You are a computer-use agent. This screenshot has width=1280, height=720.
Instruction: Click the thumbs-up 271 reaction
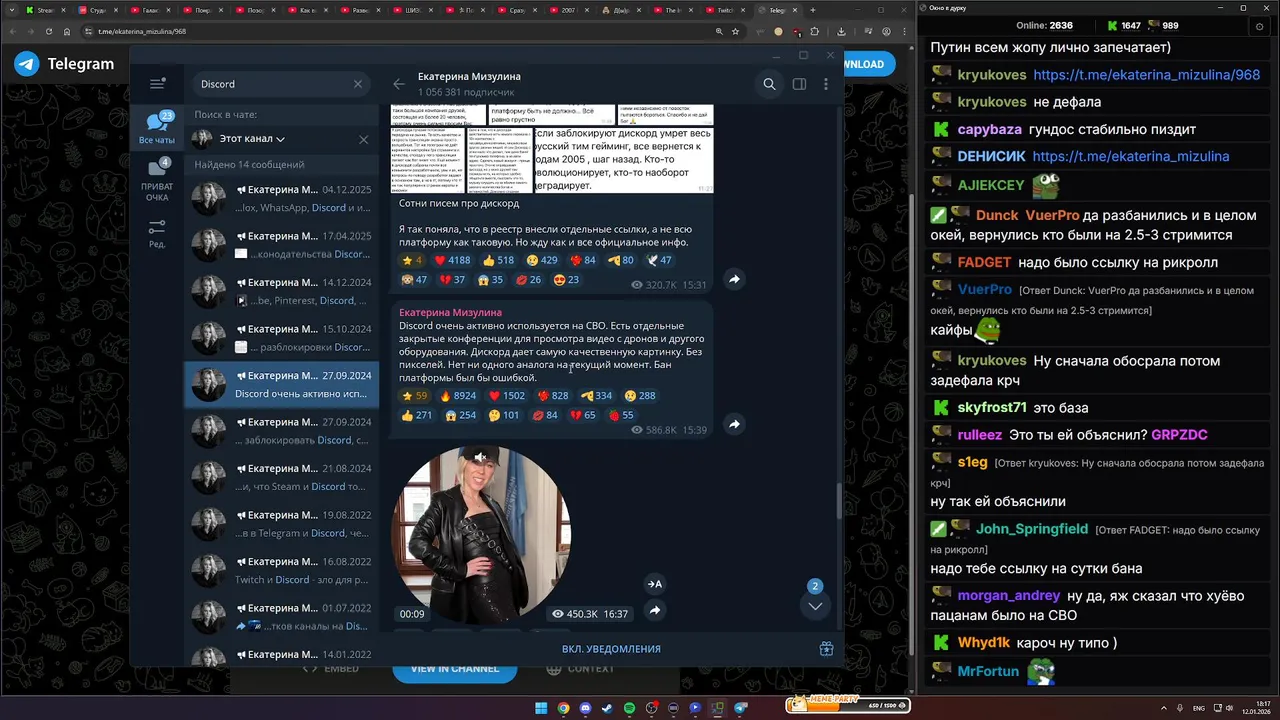coord(417,415)
